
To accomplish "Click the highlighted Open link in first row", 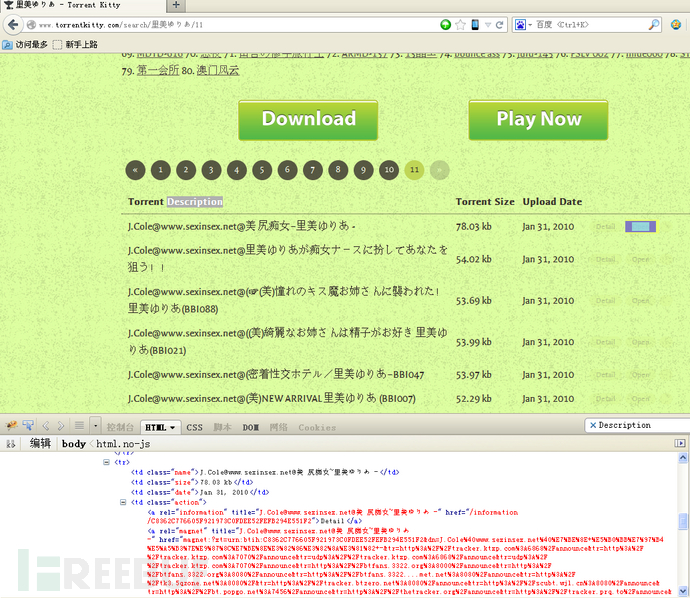I will point(640,227).
